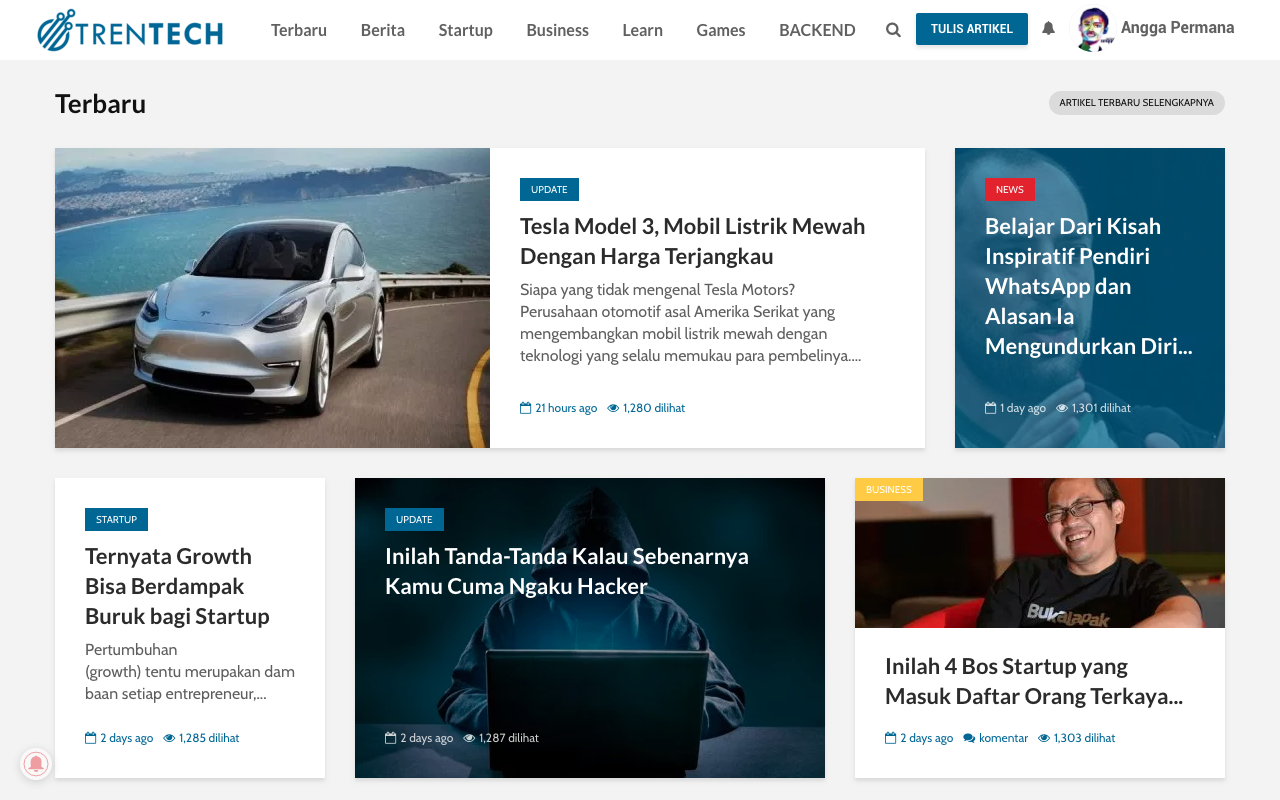The image size is (1280, 800).
Task: Select the red NEWS category tag
Action: [1009, 190]
